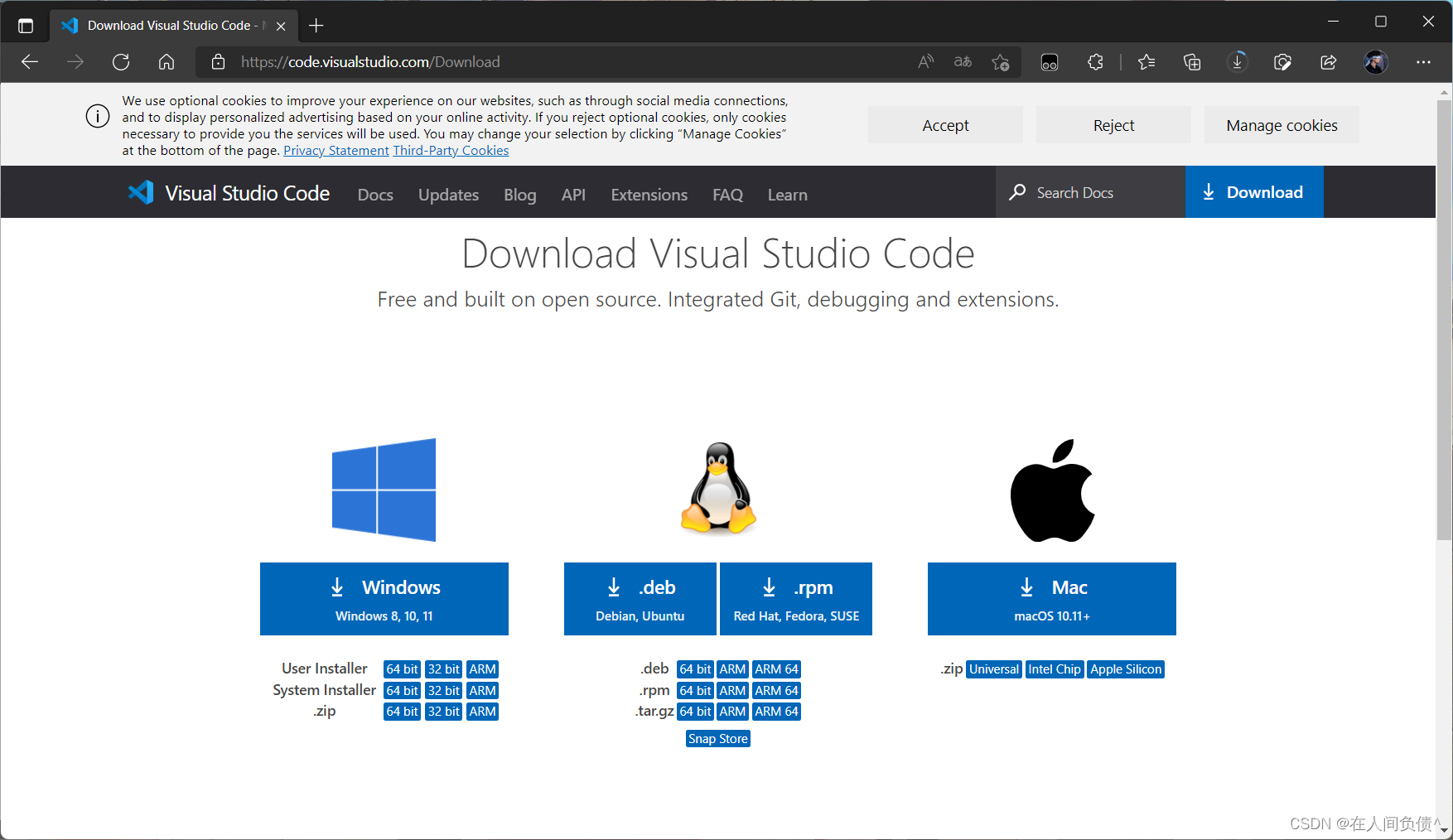1453x840 pixels.
Task: Open the Collections icon
Action: click(x=1192, y=62)
